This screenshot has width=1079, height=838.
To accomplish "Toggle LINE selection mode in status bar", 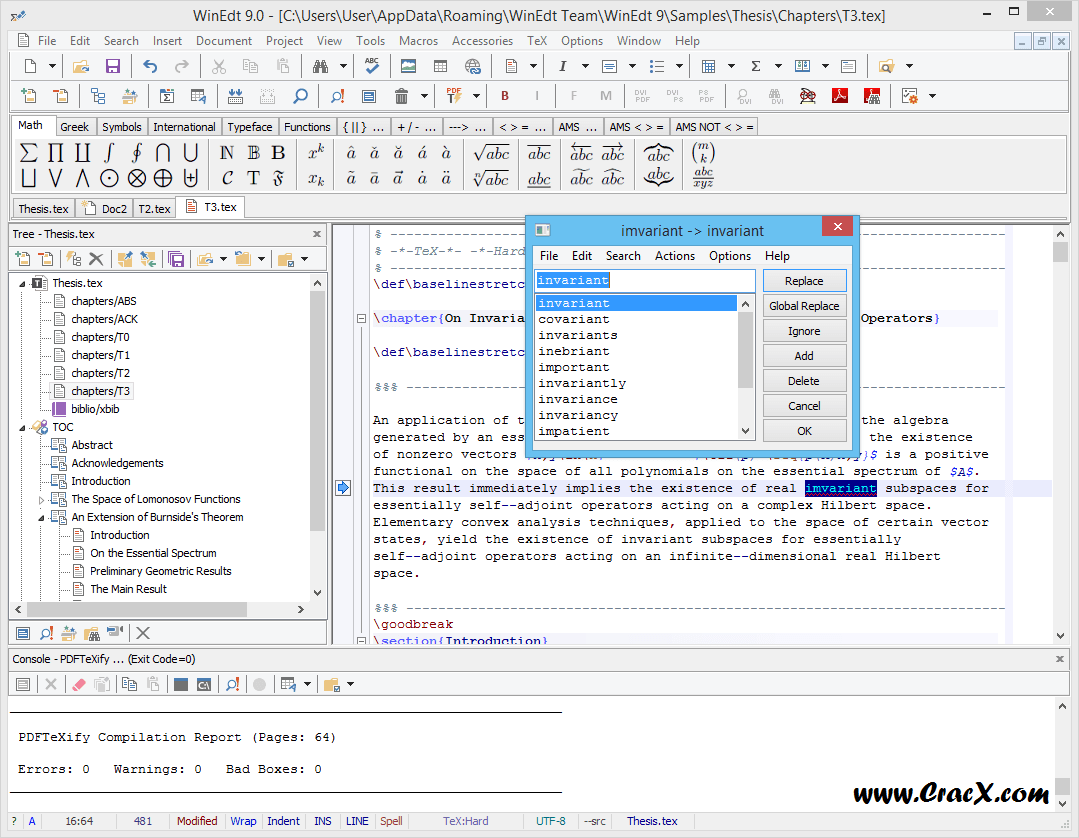I will [x=357, y=821].
